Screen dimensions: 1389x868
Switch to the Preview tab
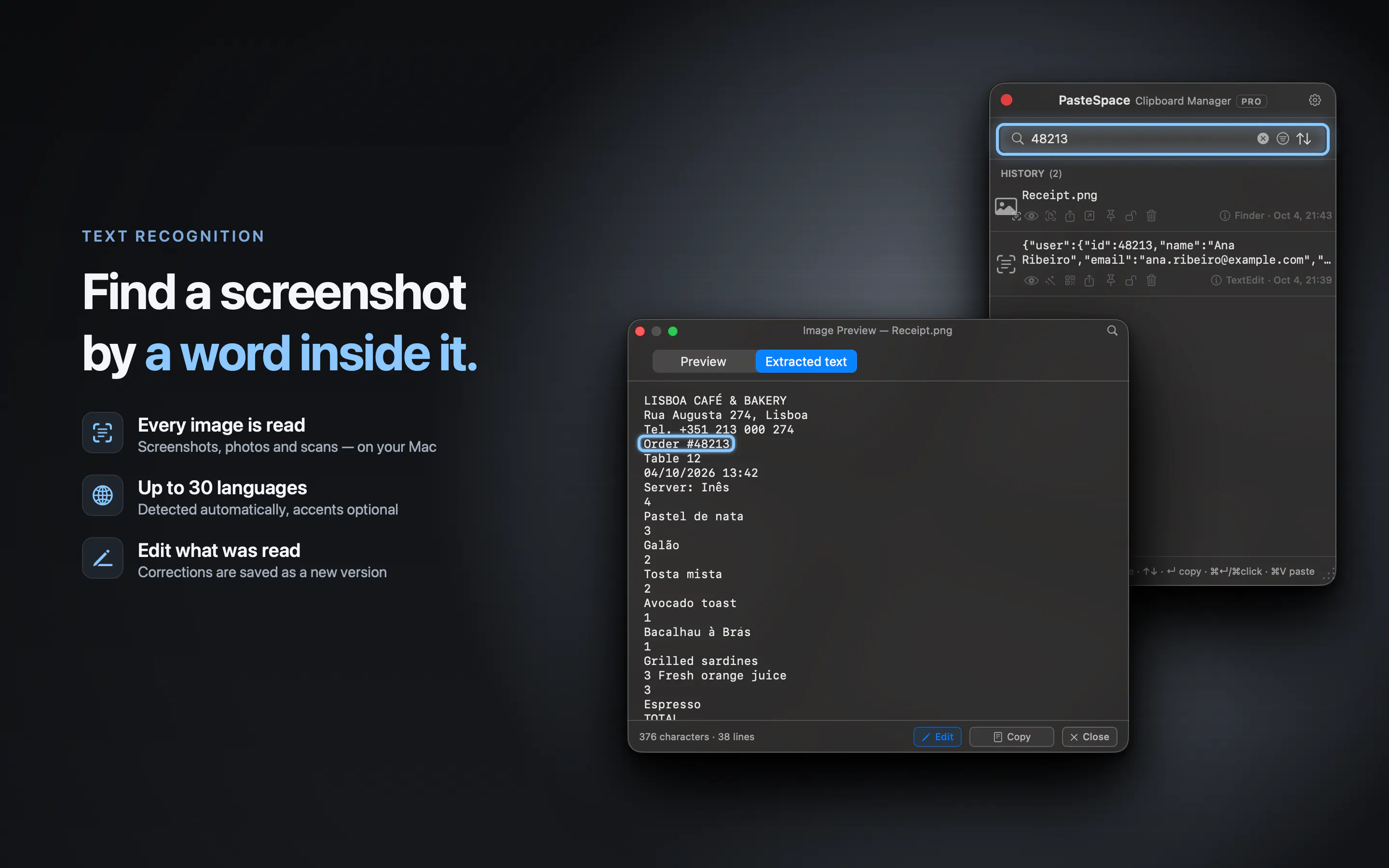click(703, 362)
